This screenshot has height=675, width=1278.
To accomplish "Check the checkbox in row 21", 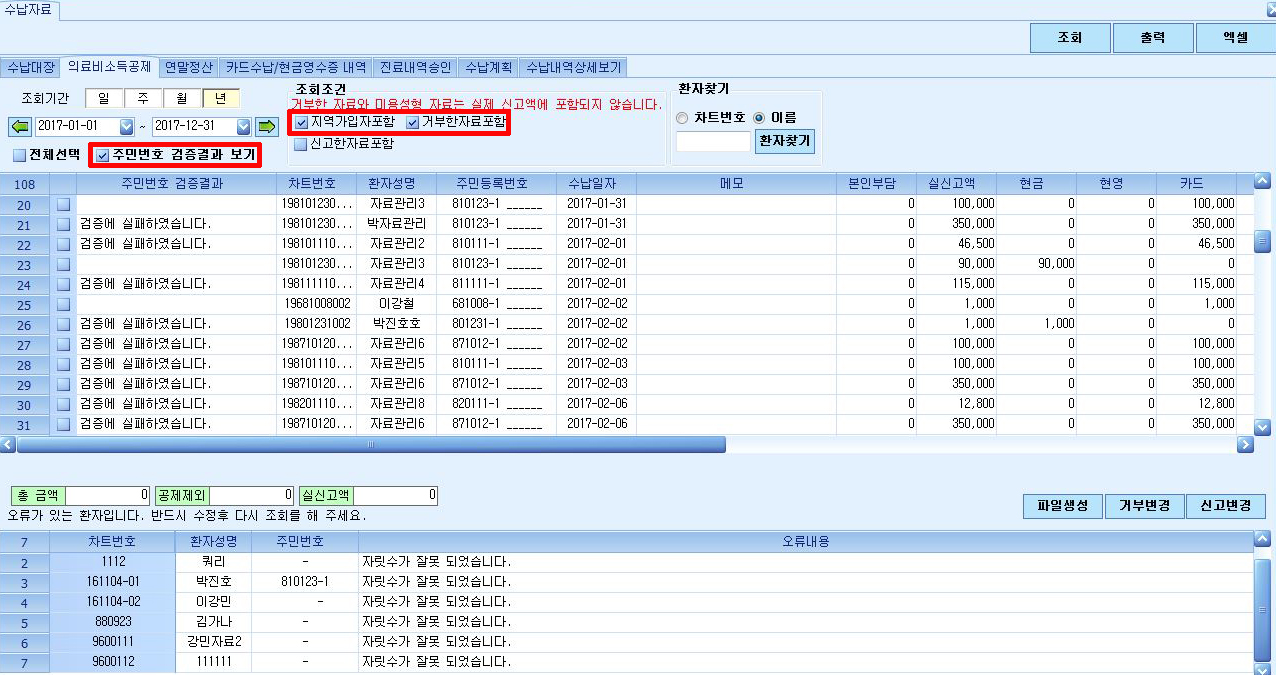I will 63,224.
